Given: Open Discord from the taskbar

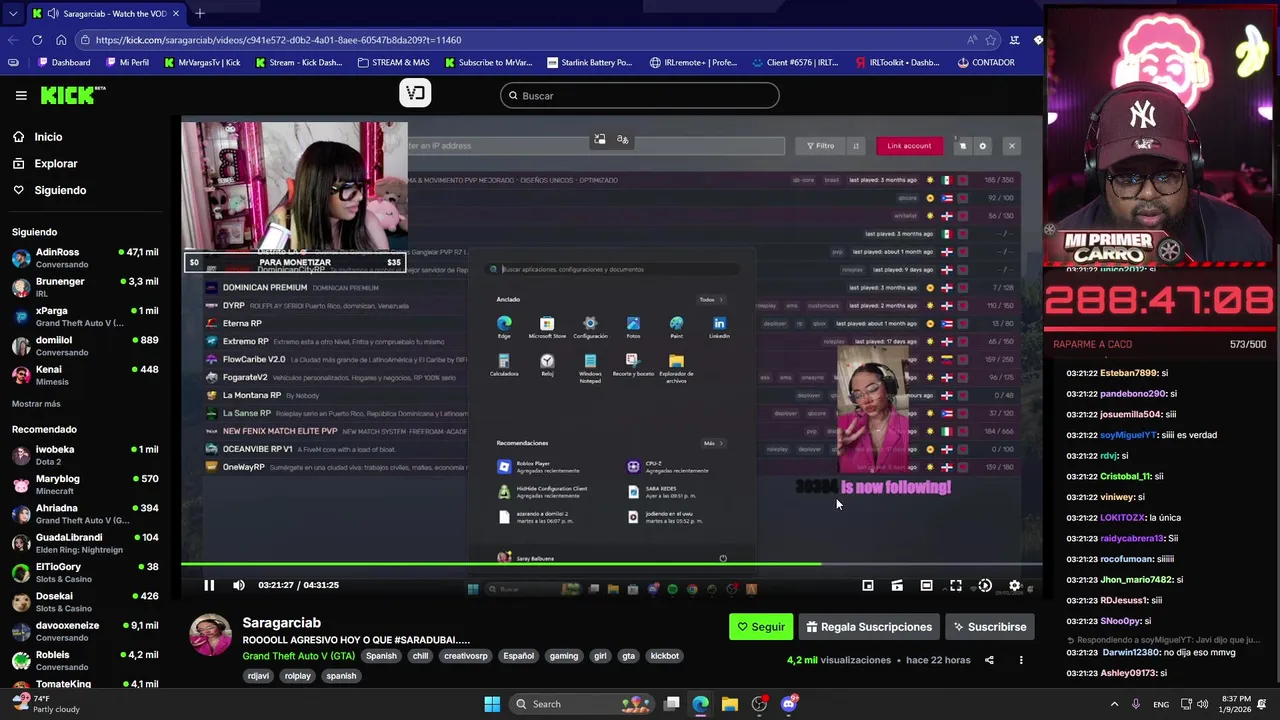Looking at the screenshot, I should [789, 704].
